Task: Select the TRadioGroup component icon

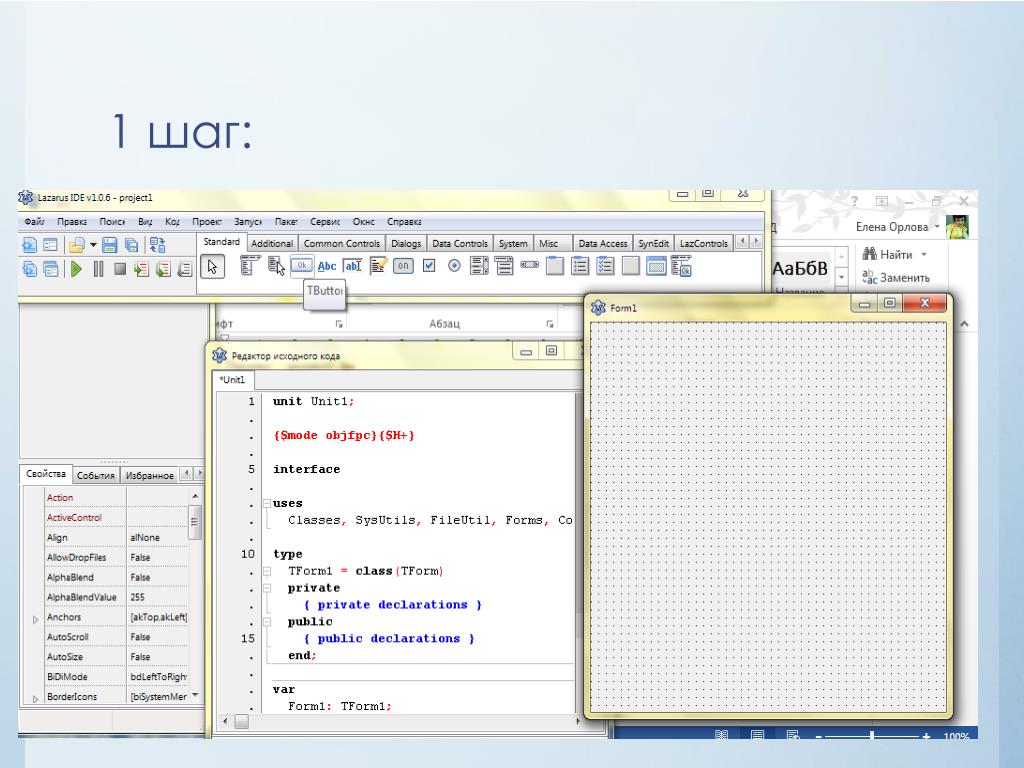Action: tap(580, 266)
